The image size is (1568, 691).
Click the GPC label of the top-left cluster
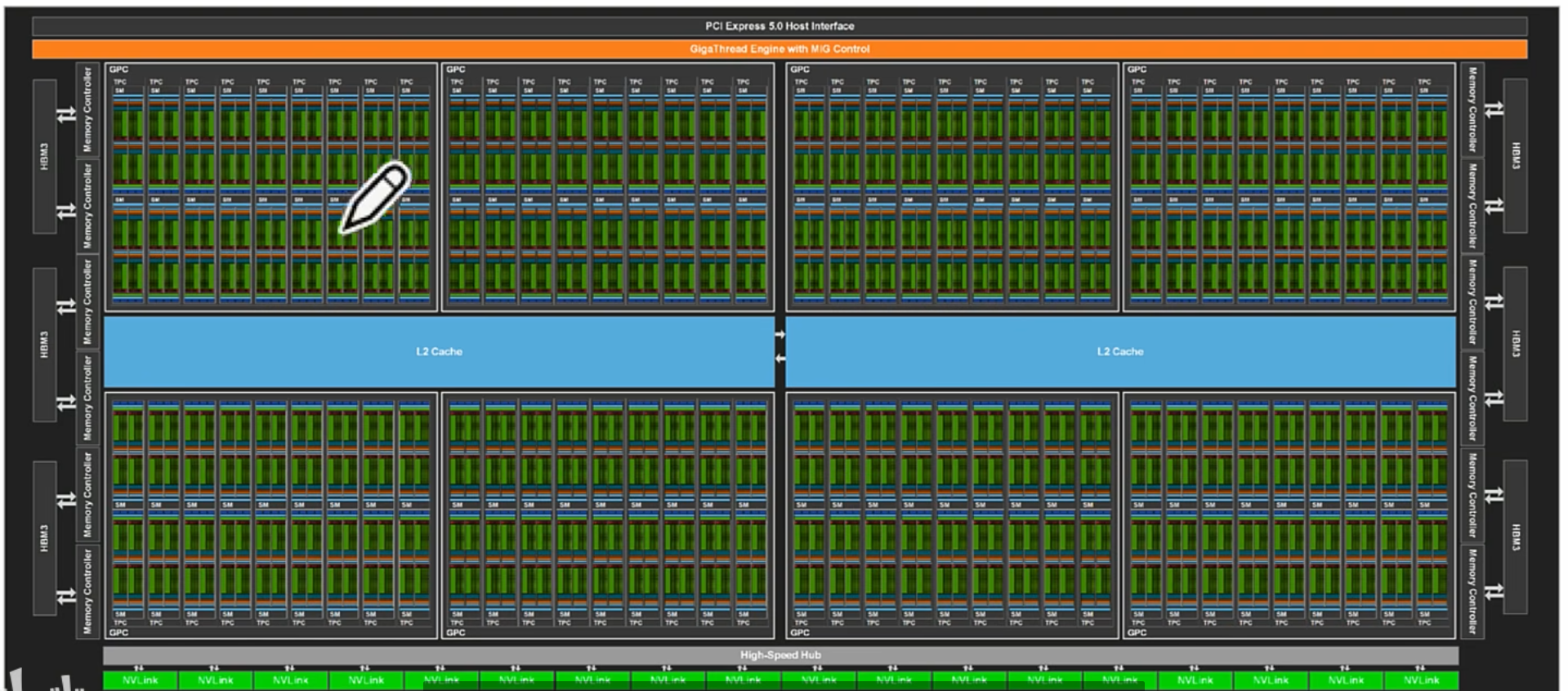118,69
